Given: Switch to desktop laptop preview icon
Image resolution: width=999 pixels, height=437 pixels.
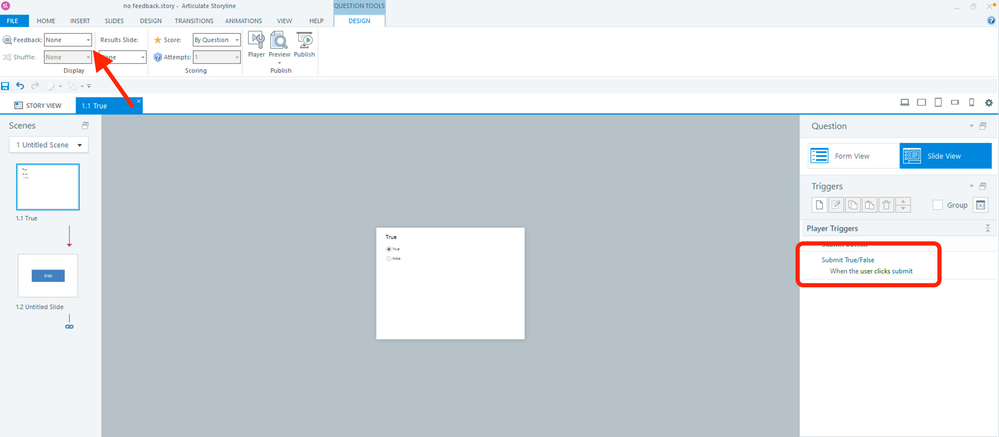Looking at the screenshot, I should pyautogui.click(x=904, y=102).
